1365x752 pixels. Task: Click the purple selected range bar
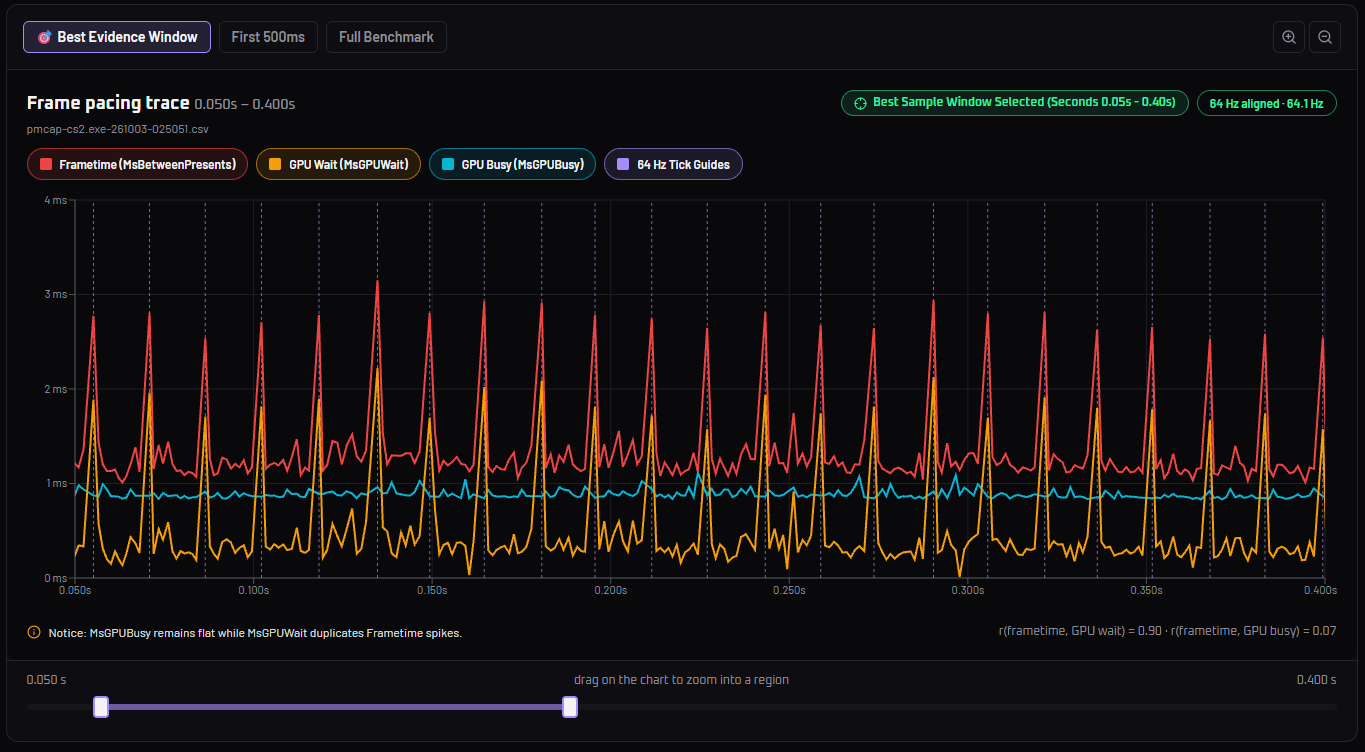[335, 707]
